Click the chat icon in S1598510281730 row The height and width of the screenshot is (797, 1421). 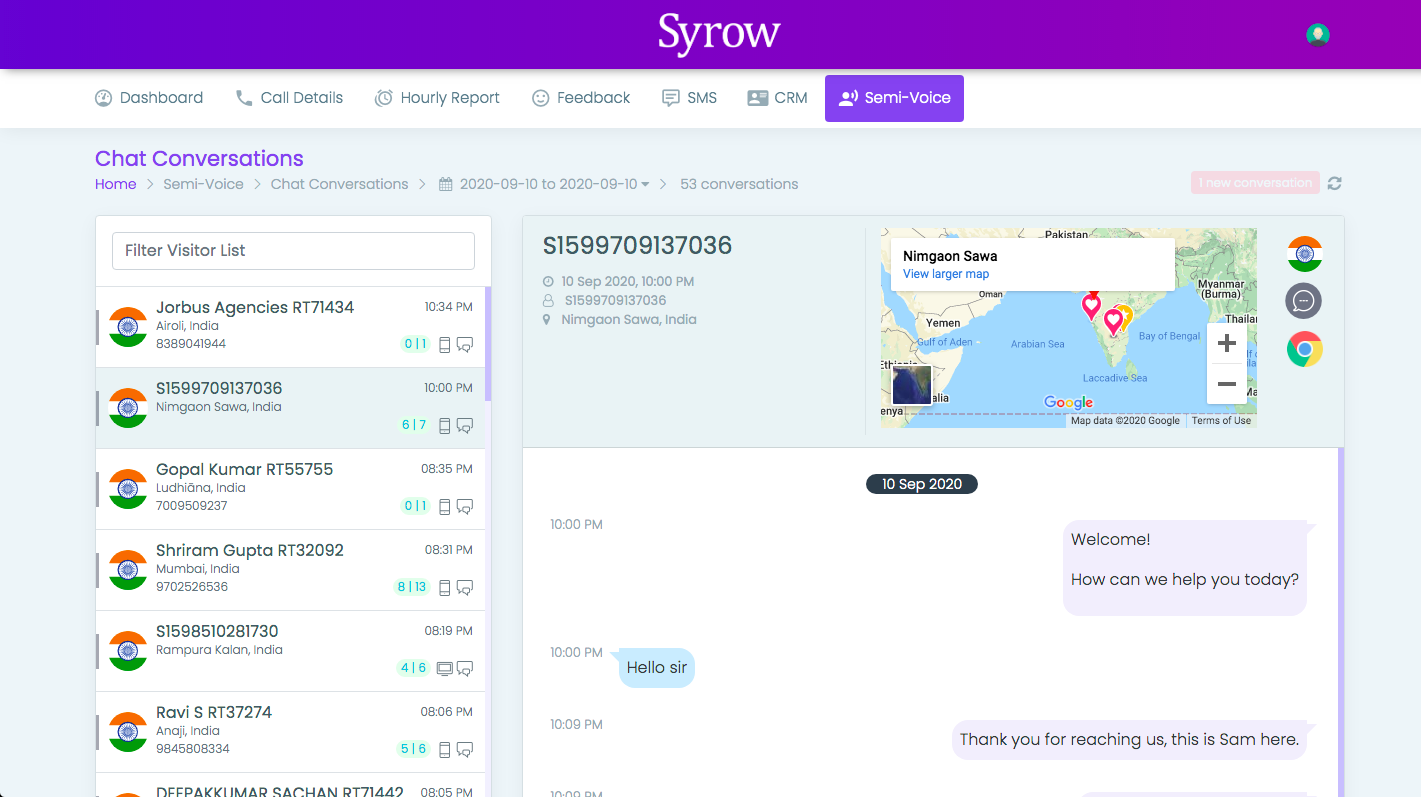(x=465, y=669)
